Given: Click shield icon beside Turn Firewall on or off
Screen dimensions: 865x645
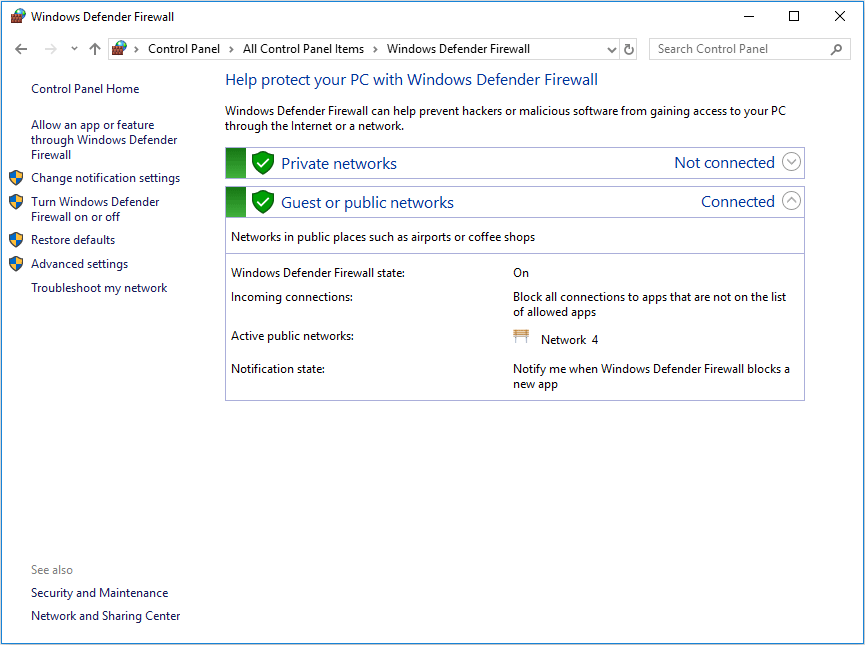Looking at the screenshot, I should click(16, 201).
